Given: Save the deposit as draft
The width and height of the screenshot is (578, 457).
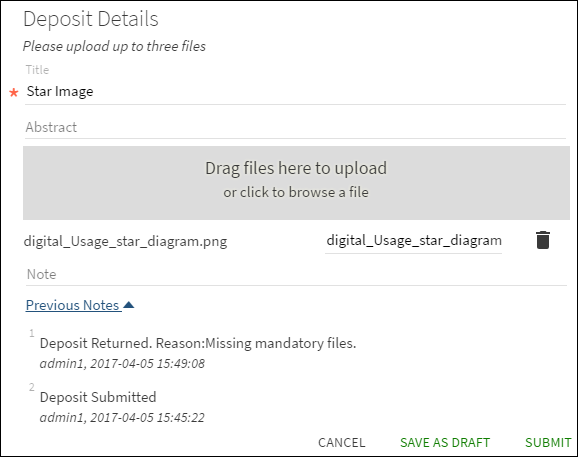Looking at the screenshot, I should (x=445, y=442).
